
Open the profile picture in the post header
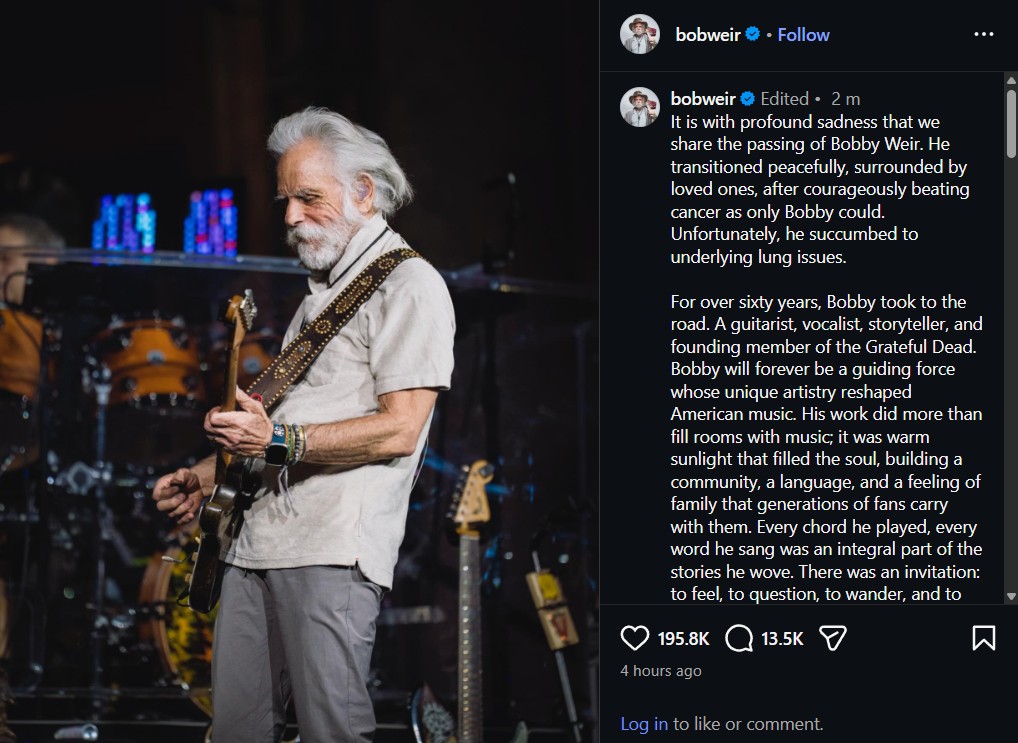pos(640,35)
